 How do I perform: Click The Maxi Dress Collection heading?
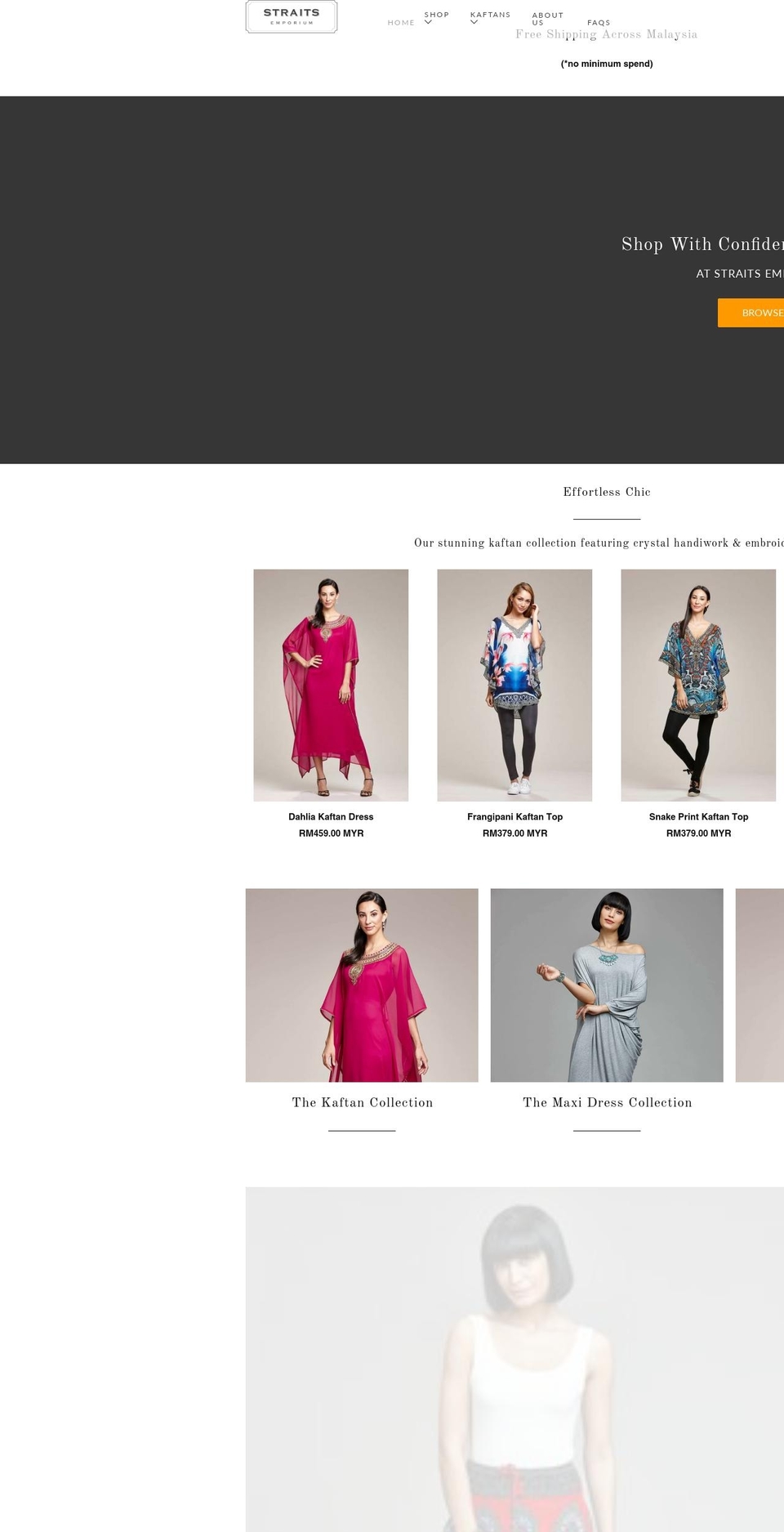pos(608,1103)
